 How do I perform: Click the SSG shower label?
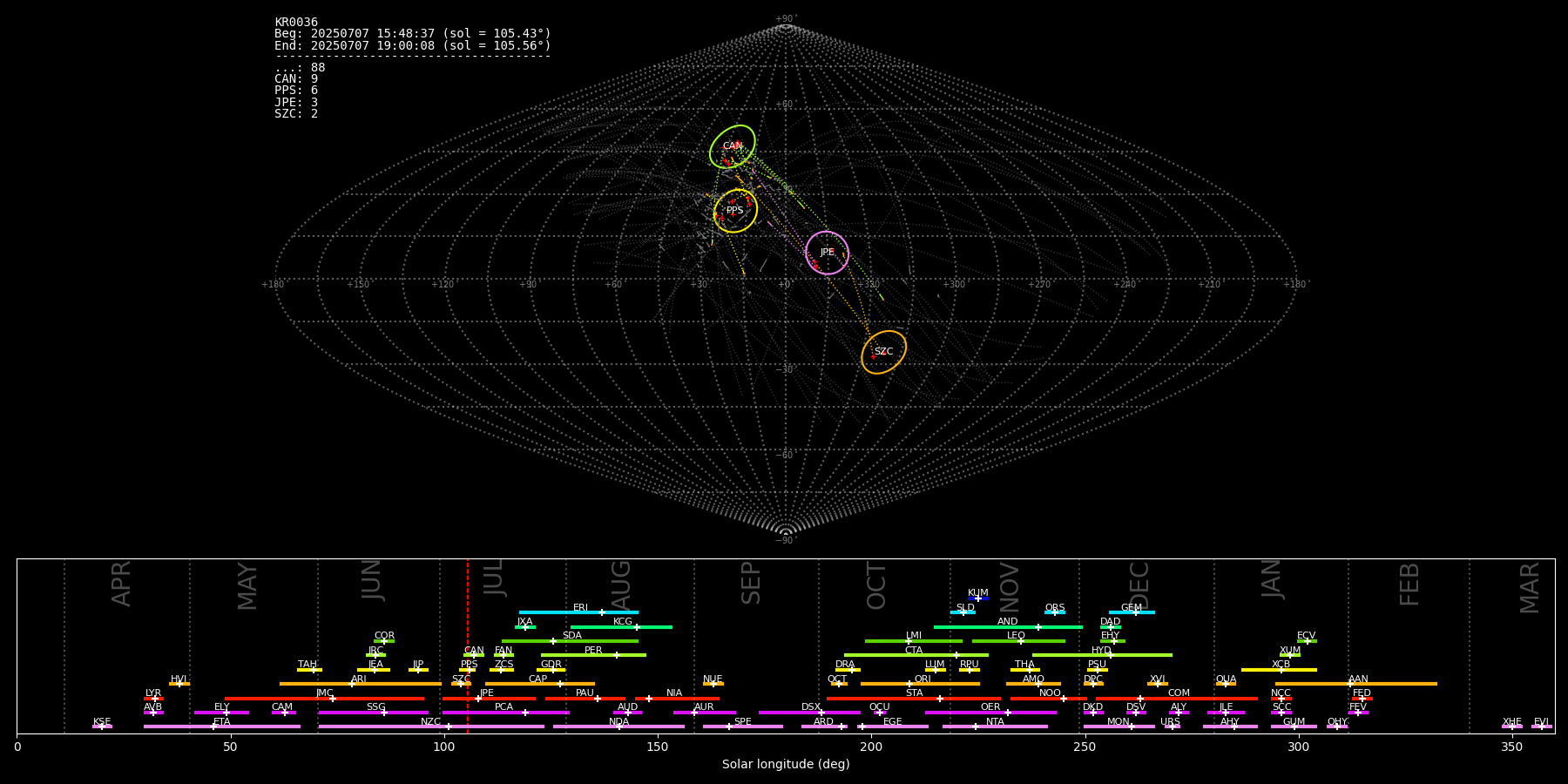[375, 707]
